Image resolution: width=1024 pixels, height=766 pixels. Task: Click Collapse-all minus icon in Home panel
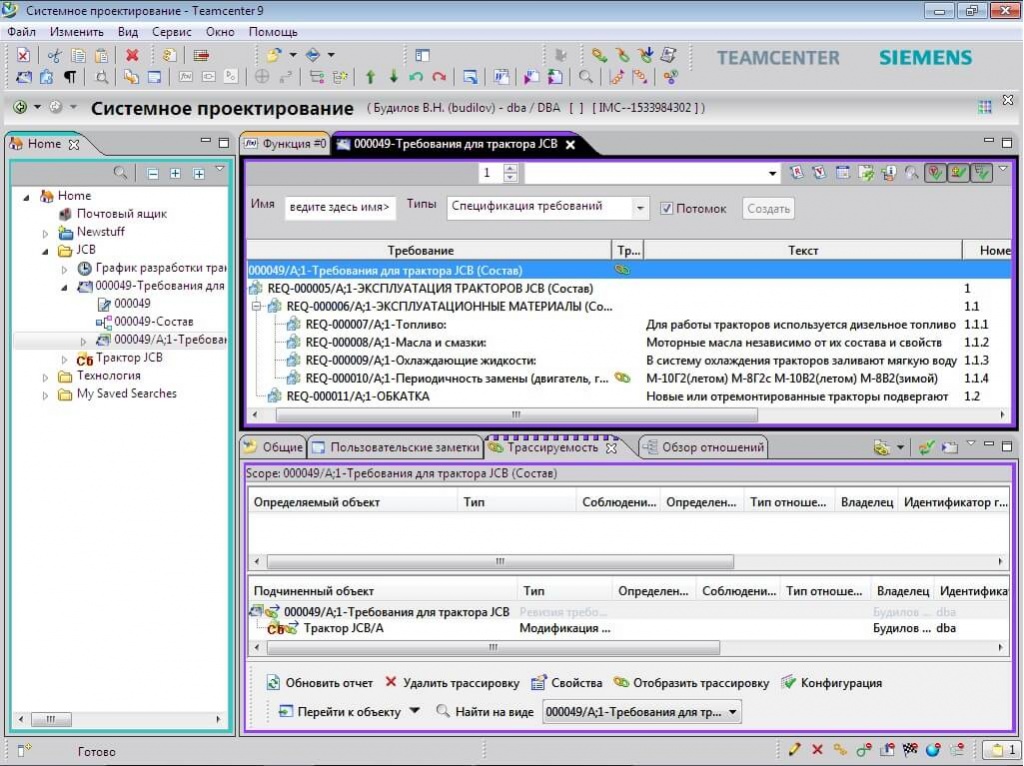pyautogui.click(x=153, y=174)
